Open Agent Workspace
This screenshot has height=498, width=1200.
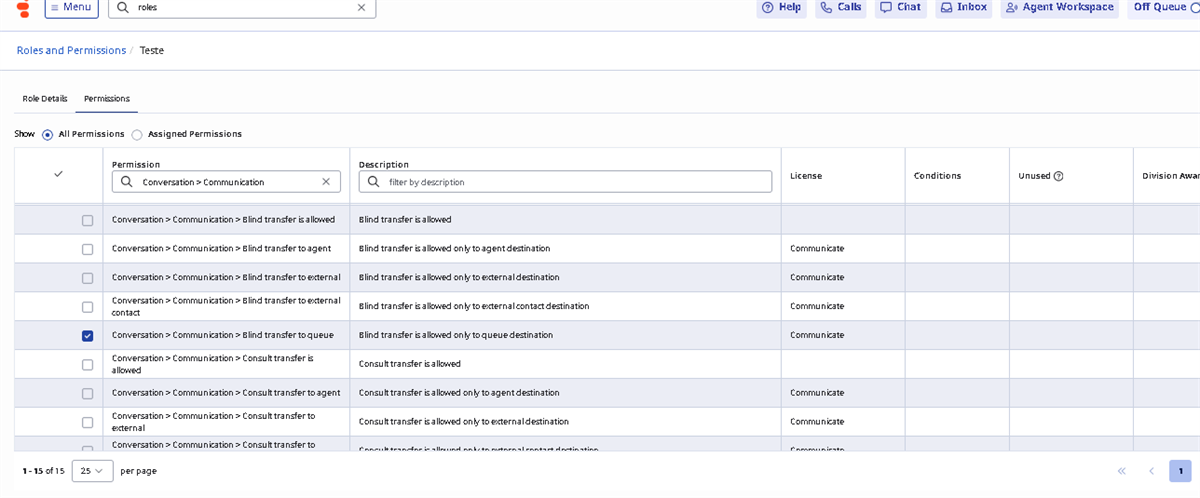[1060, 7]
